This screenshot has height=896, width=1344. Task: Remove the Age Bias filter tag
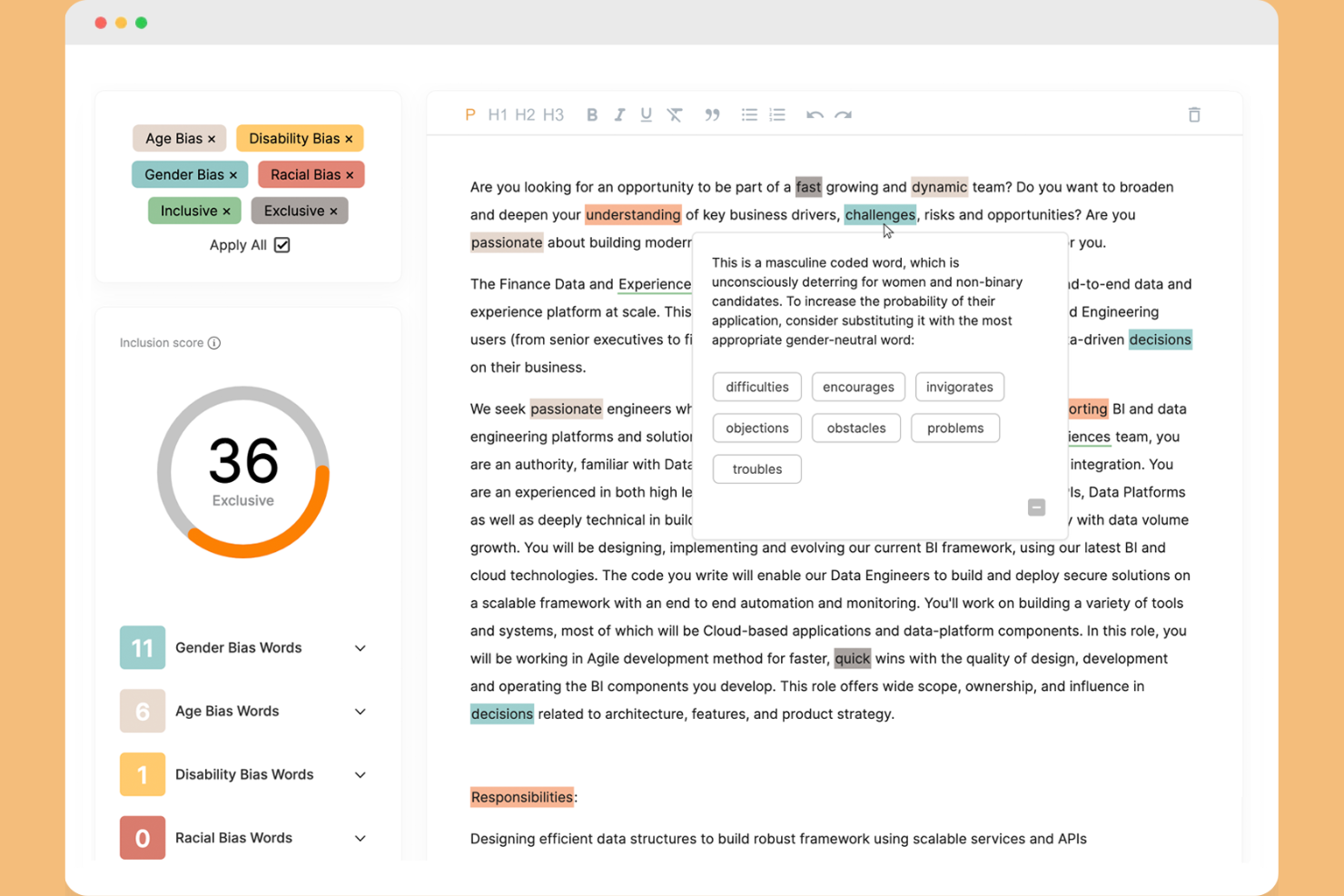coord(212,139)
